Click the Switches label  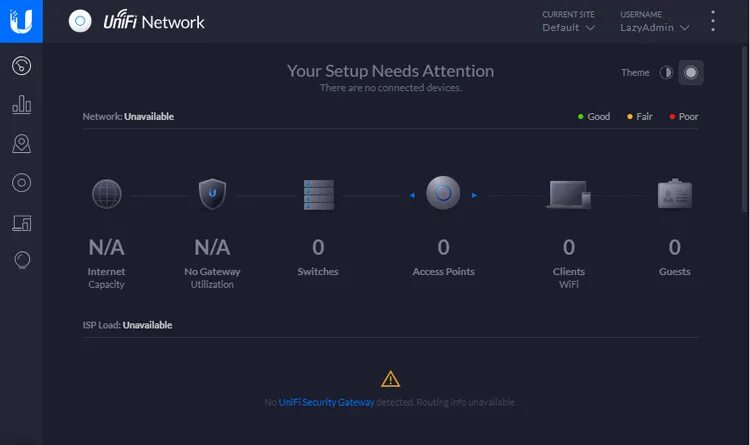click(318, 272)
